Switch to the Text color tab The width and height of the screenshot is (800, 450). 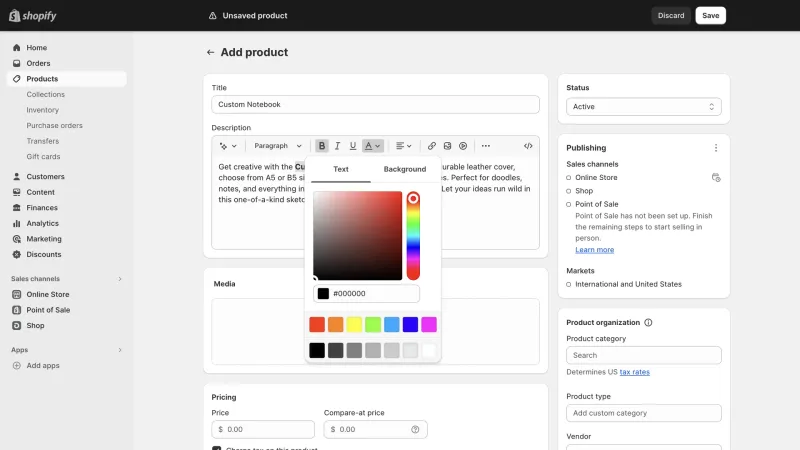click(341, 169)
